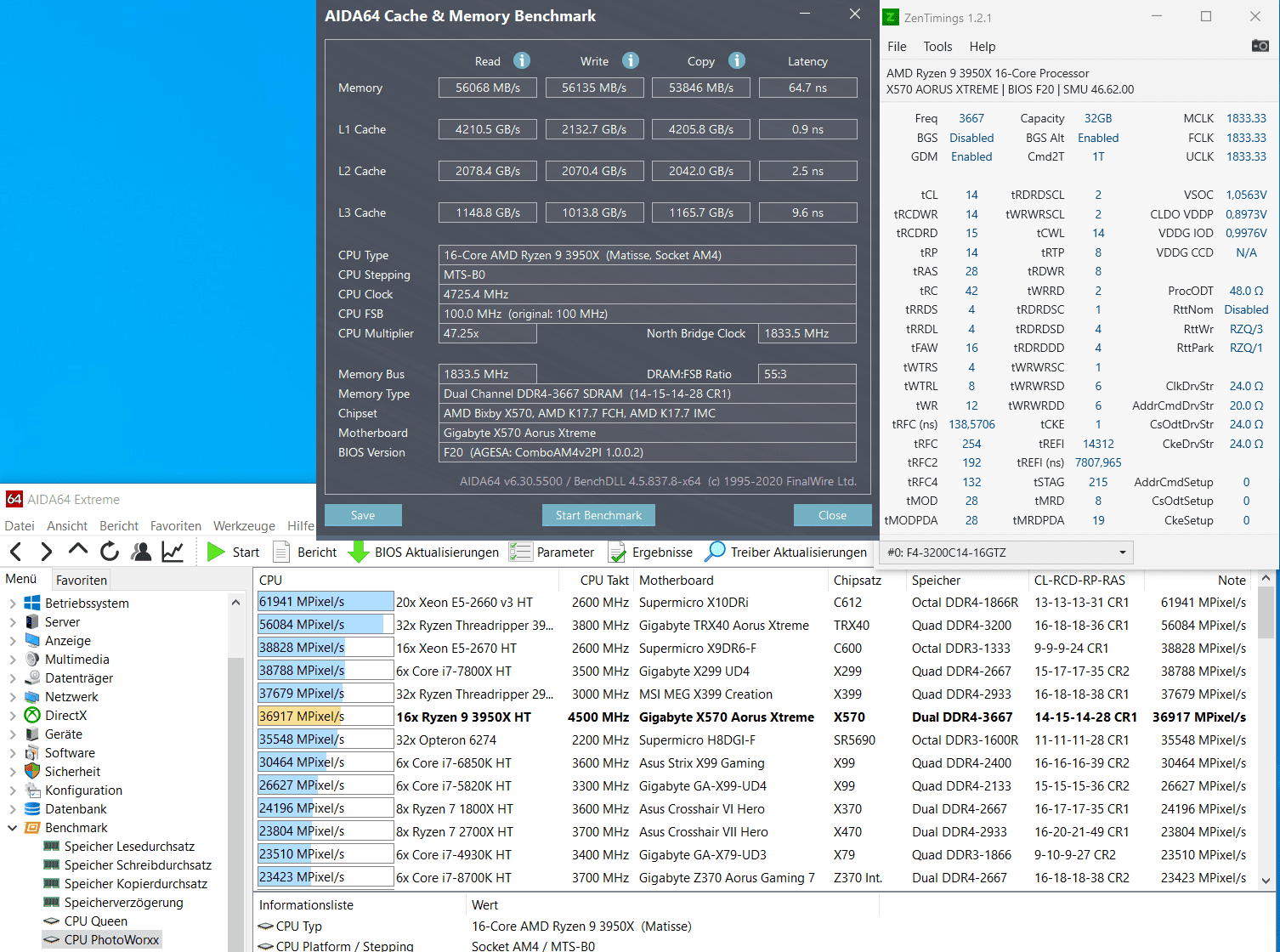This screenshot has height=952, width=1280.
Task: Click the Write info icon in benchmark
Action: [x=631, y=60]
